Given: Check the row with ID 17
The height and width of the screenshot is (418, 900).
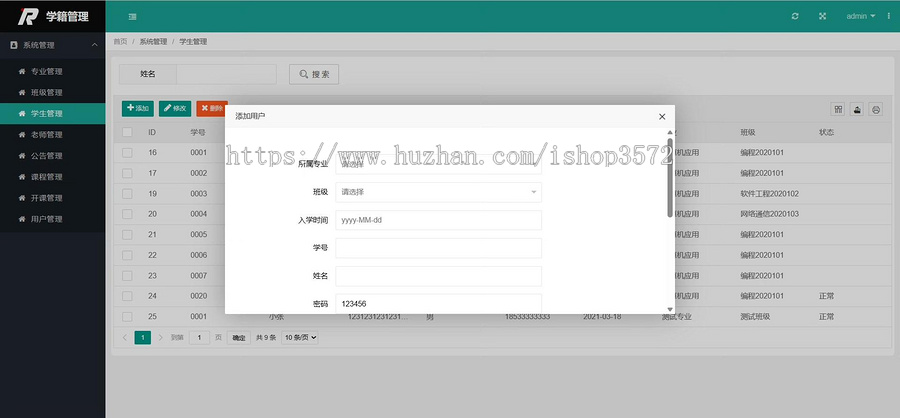Looking at the screenshot, I should (x=127, y=173).
